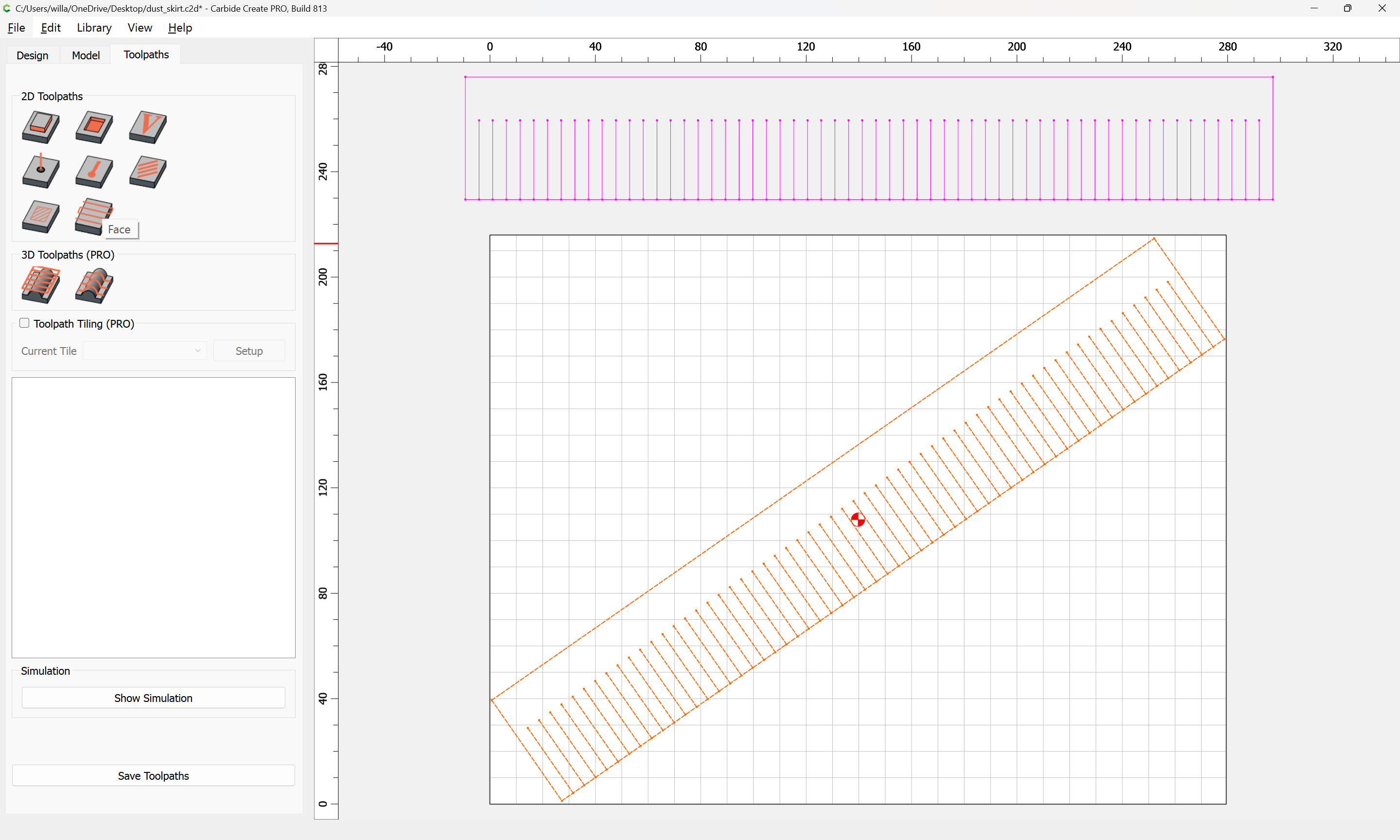The height and width of the screenshot is (840, 1400).
Task: Pick the Keyhole toolpath icon
Action: [x=94, y=172]
